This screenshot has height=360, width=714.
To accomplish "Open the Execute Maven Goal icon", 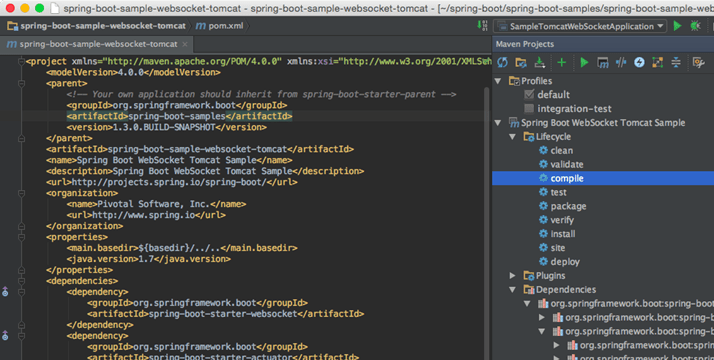I will (602, 62).
